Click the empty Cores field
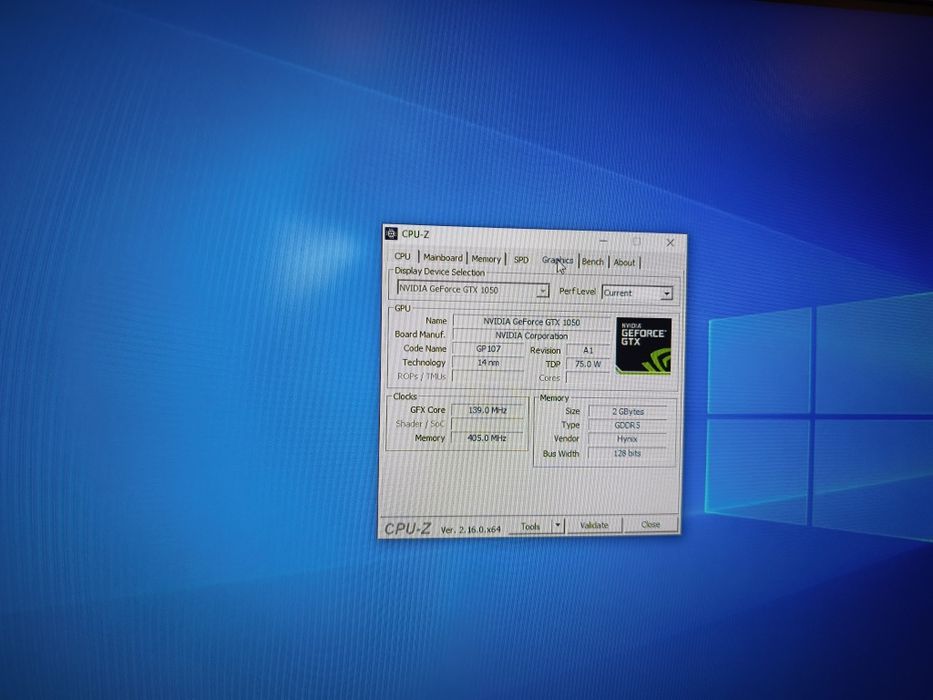This screenshot has height=700, width=933. (x=588, y=378)
